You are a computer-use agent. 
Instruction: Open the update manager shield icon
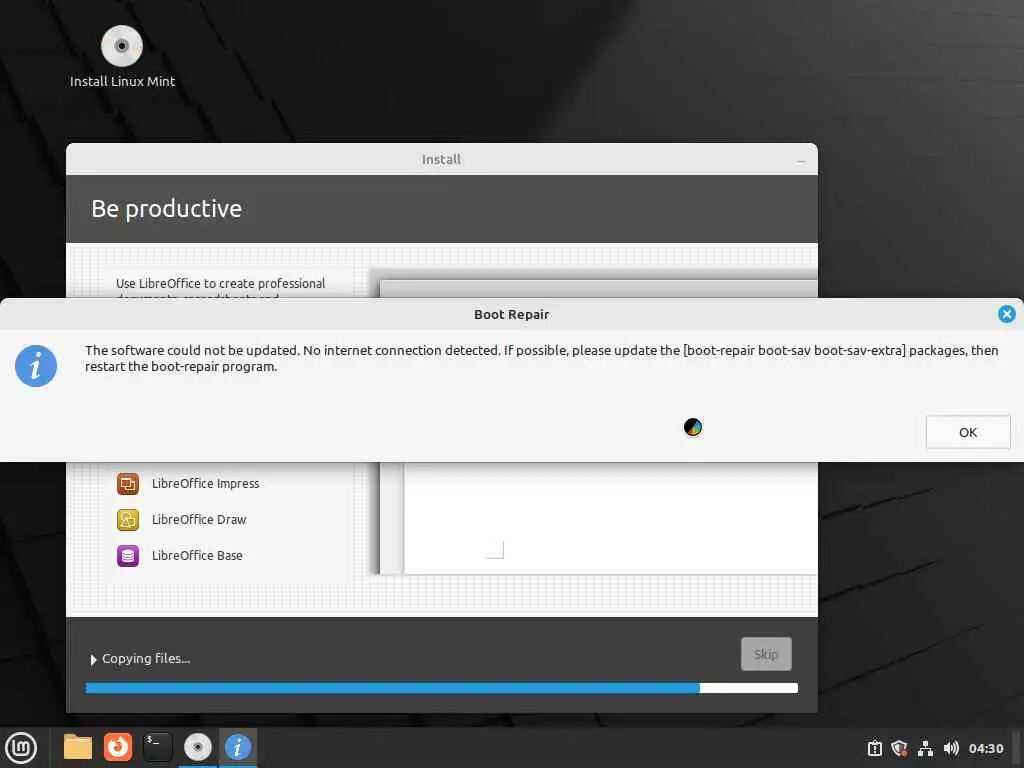tap(899, 748)
